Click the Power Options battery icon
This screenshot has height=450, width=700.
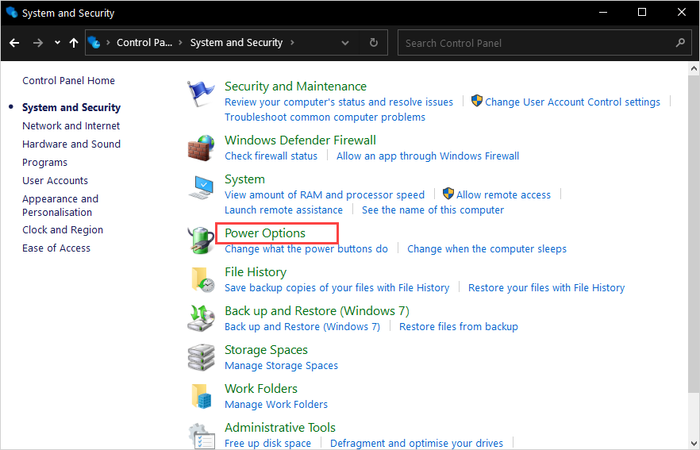(x=201, y=240)
